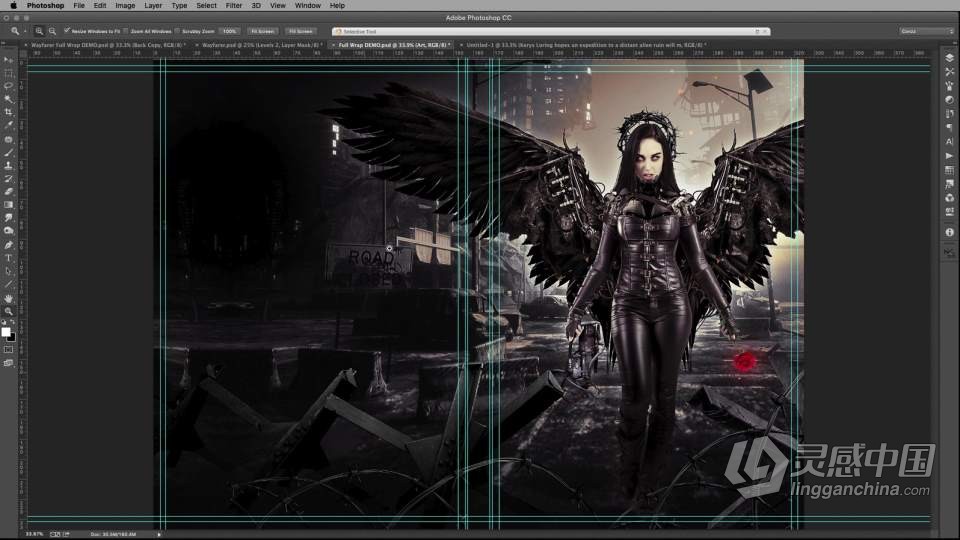Click the ruler origin corner box
This screenshot has height=540, width=960.
(x=23, y=53)
